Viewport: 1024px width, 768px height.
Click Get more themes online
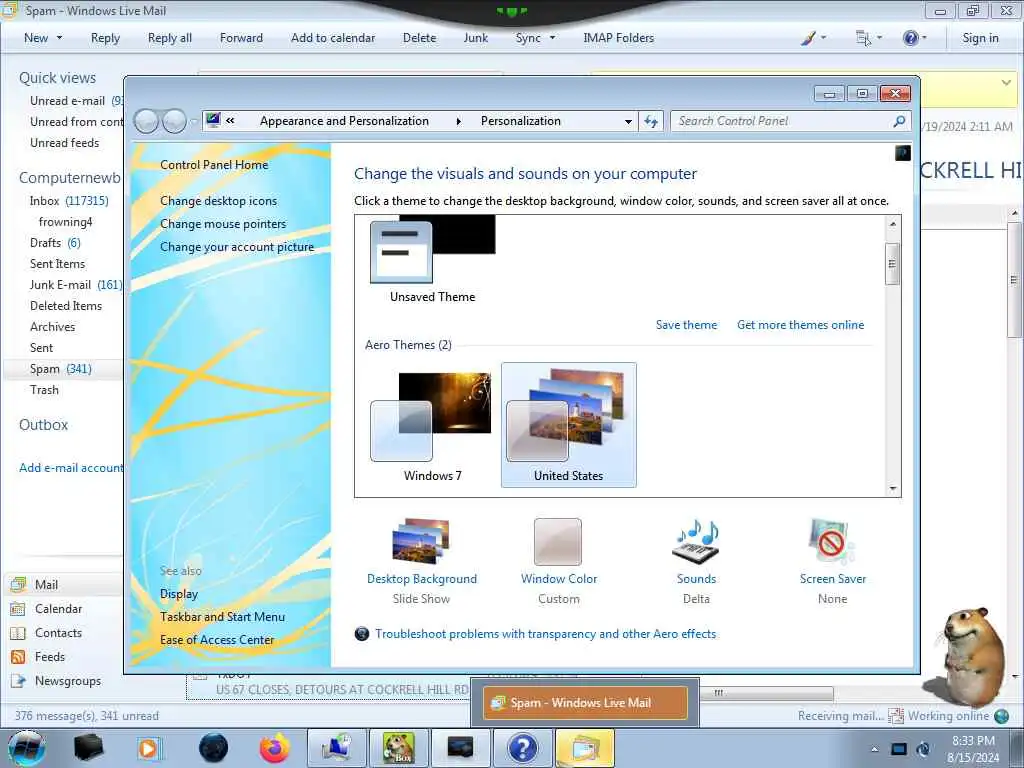coord(801,325)
